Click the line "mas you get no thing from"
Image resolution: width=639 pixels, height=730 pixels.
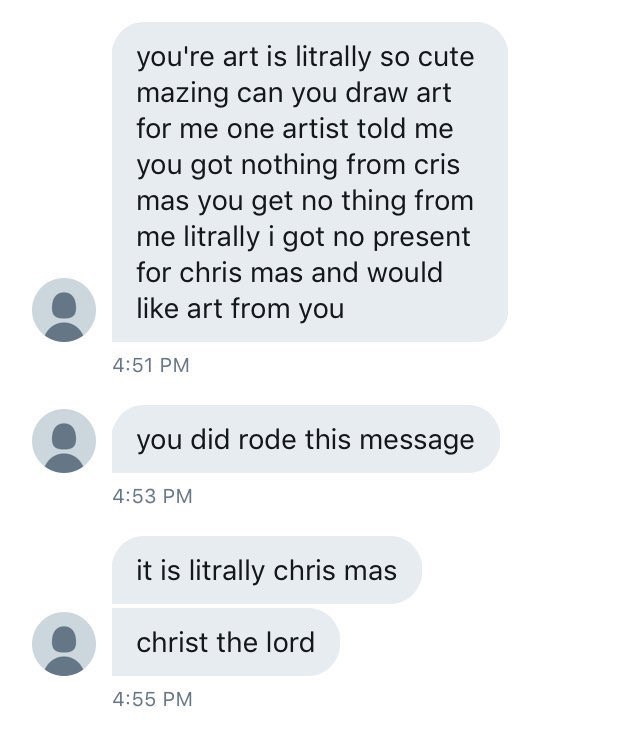pos(305,201)
